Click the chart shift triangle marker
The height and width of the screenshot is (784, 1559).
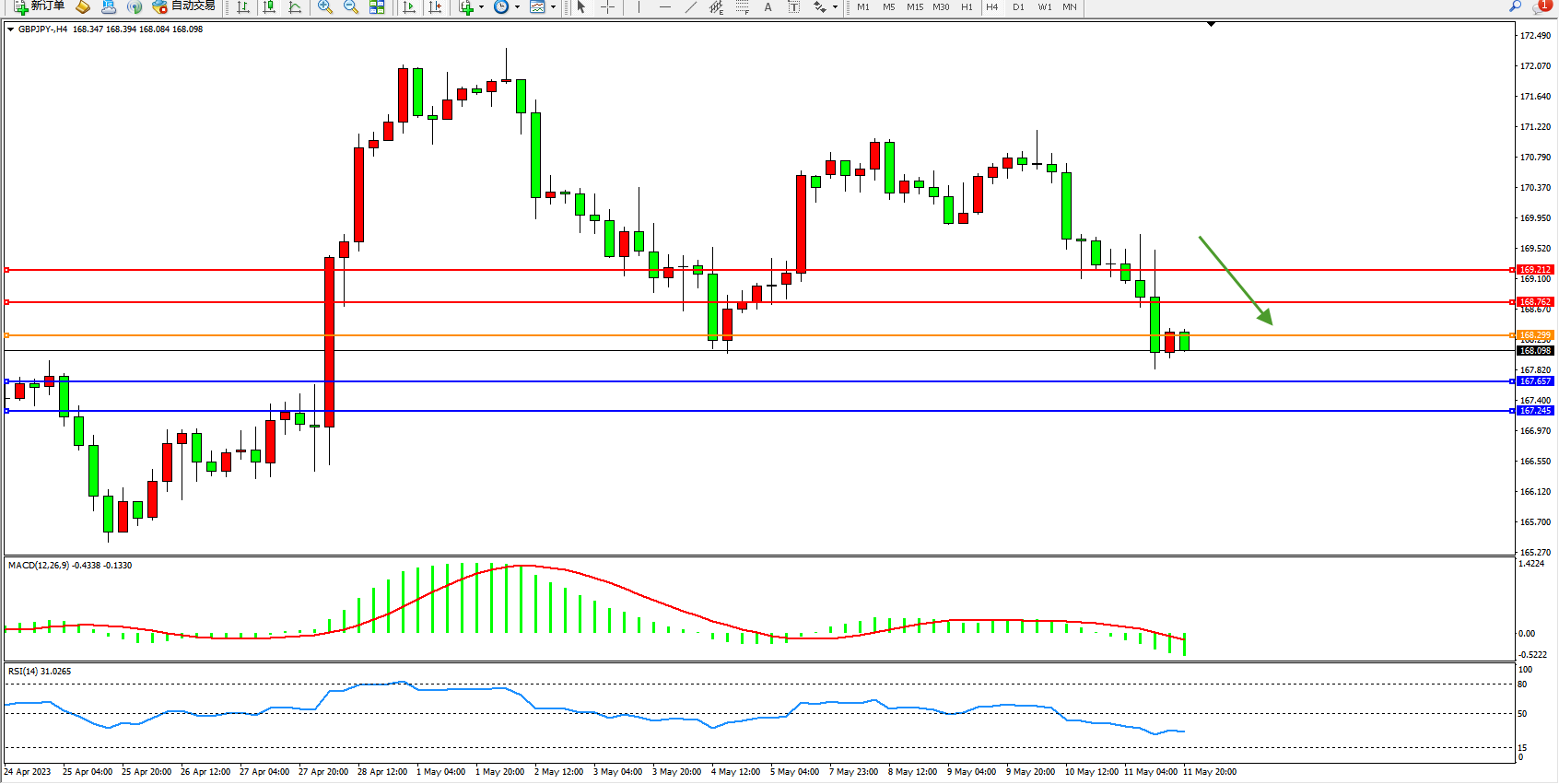[x=1211, y=25]
